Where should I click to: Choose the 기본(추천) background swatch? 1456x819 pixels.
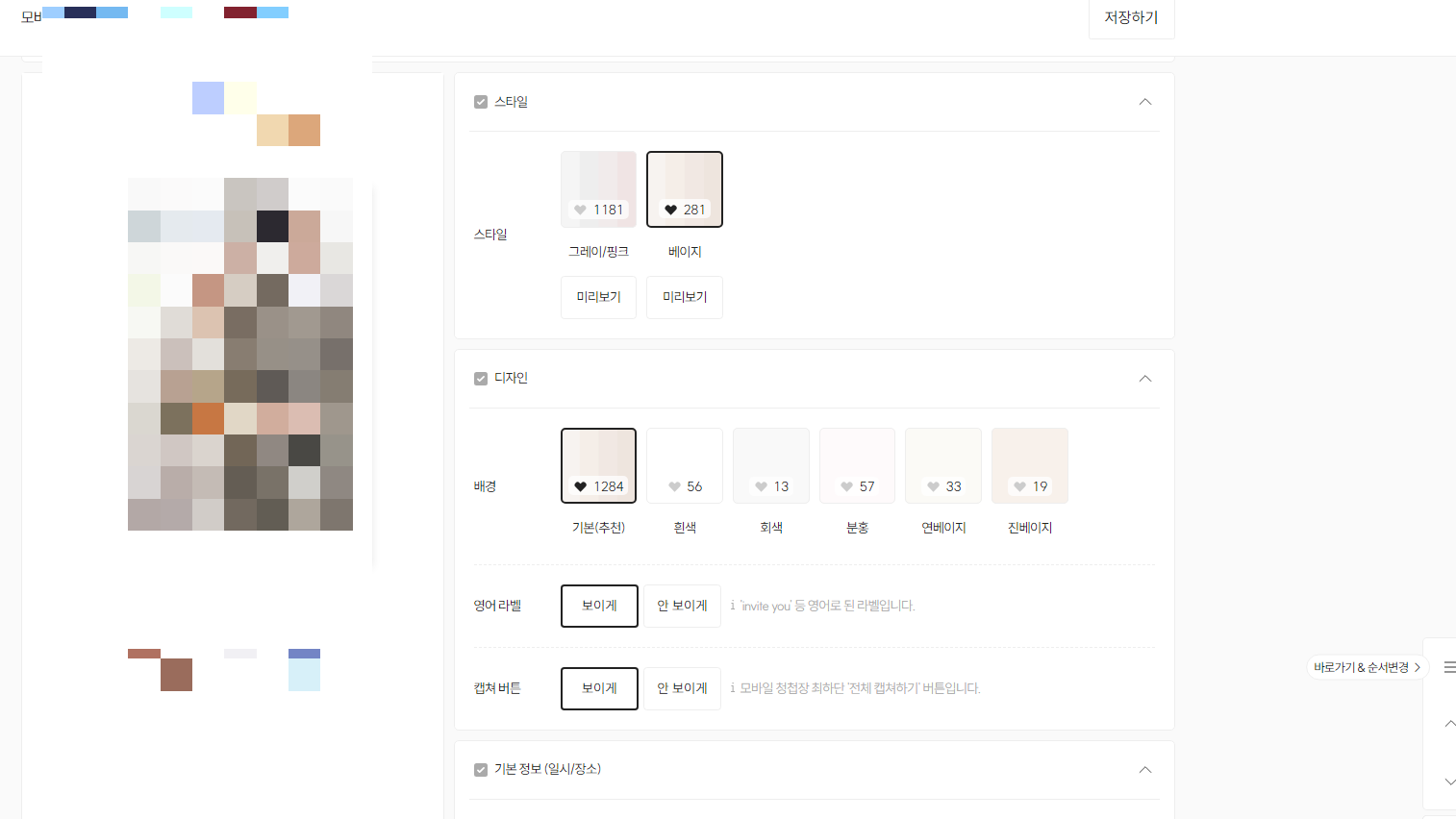pos(598,465)
